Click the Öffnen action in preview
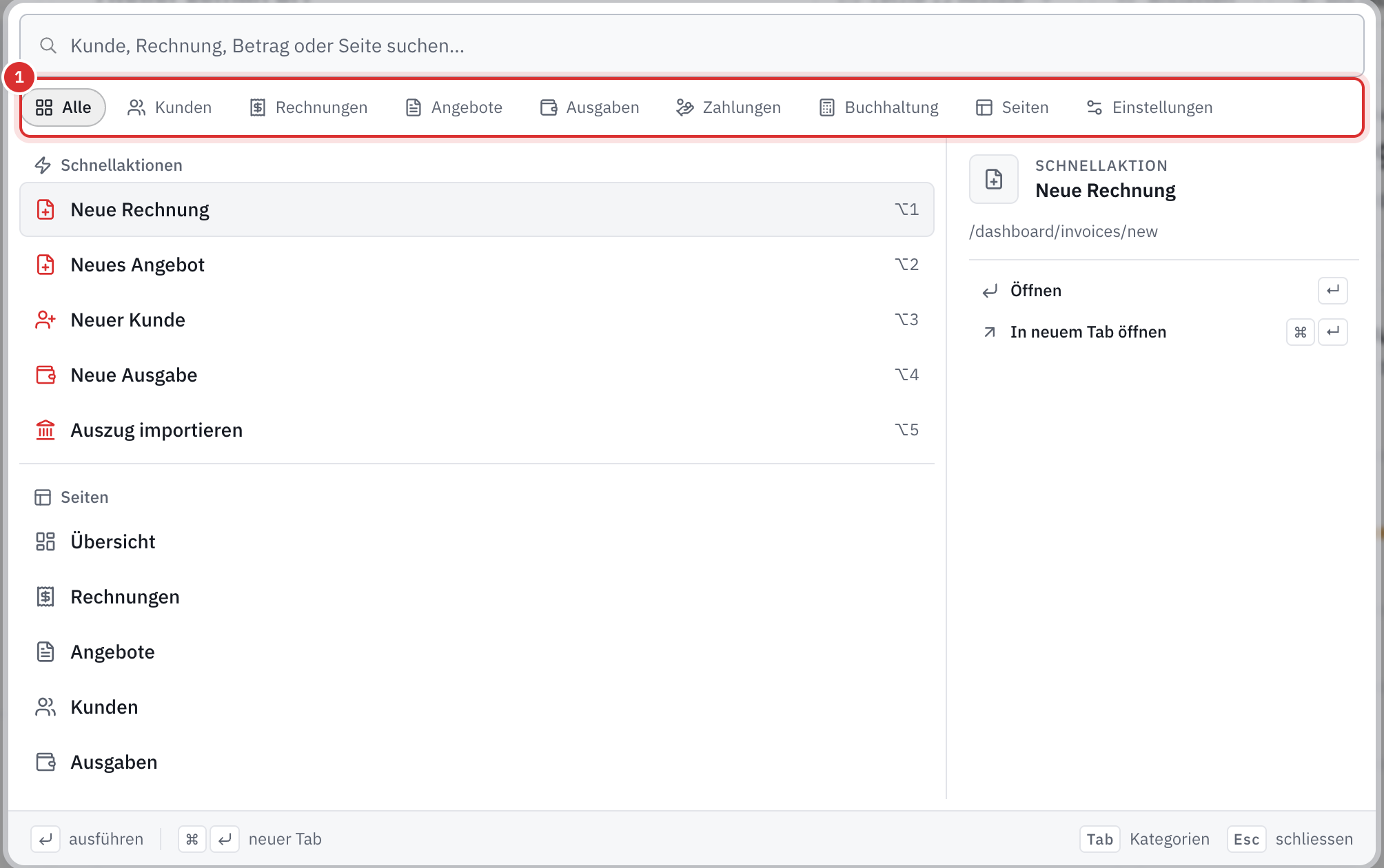The image size is (1384, 868). pos(1163,291)
